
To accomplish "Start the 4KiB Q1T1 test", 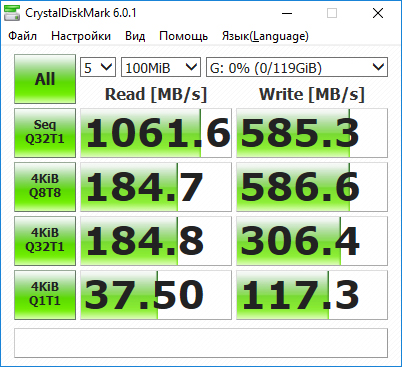I will [45, 295].
